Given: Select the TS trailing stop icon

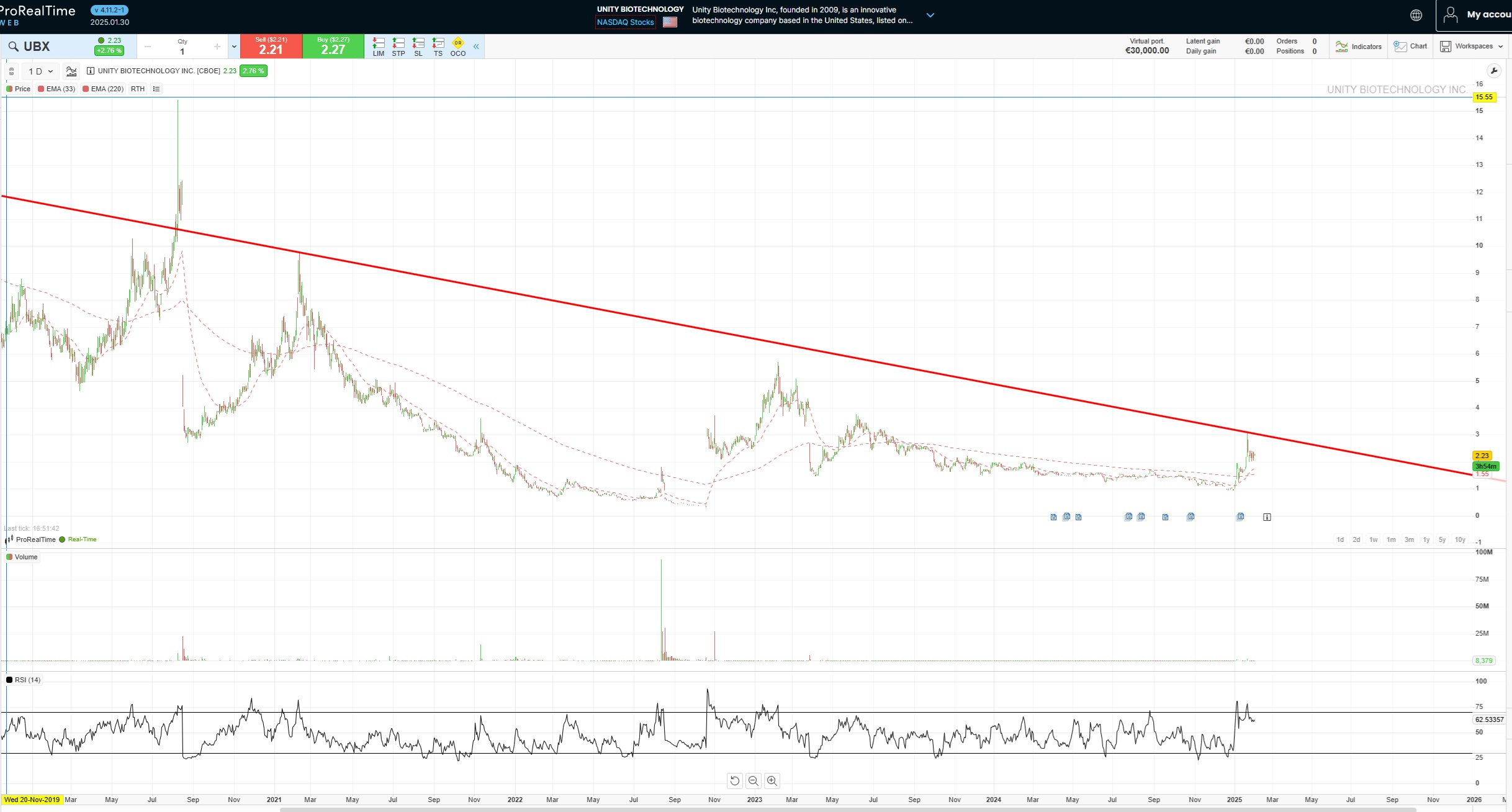Looking at the screenshot, I should [x=438, y=46].
